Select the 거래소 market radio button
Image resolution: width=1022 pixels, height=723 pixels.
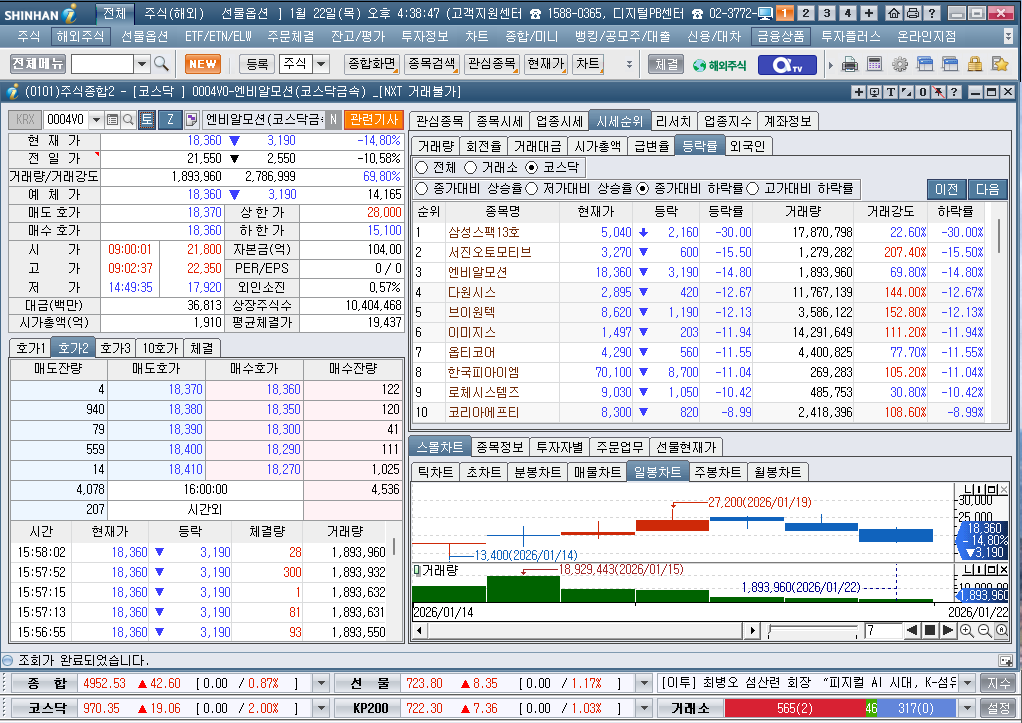point(471,168)
